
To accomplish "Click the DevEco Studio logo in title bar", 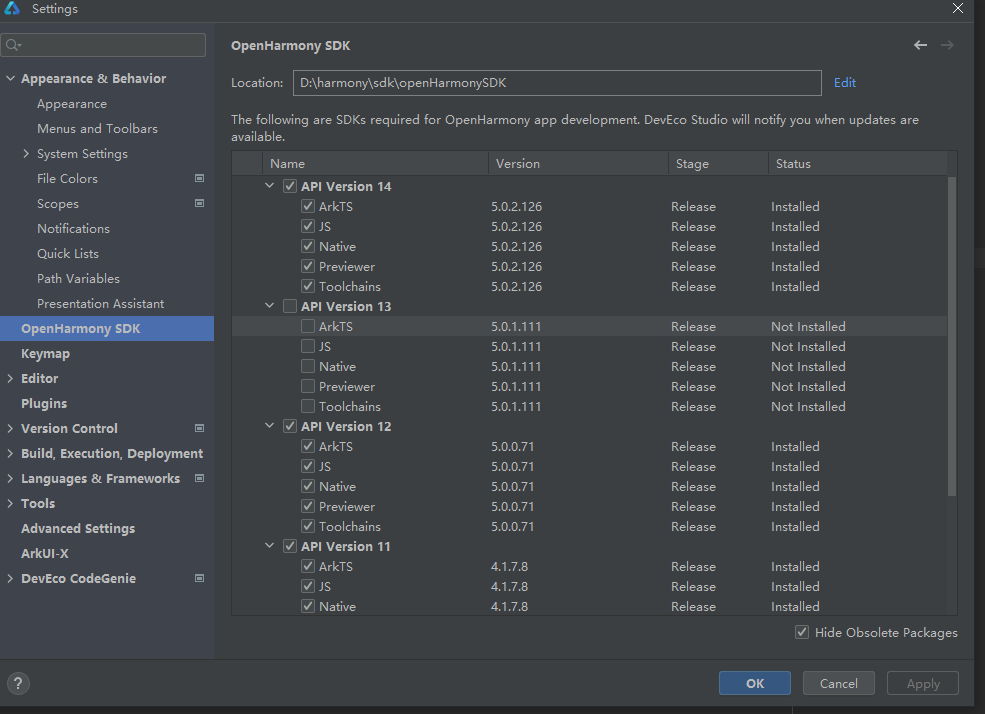I will point(12,8).
